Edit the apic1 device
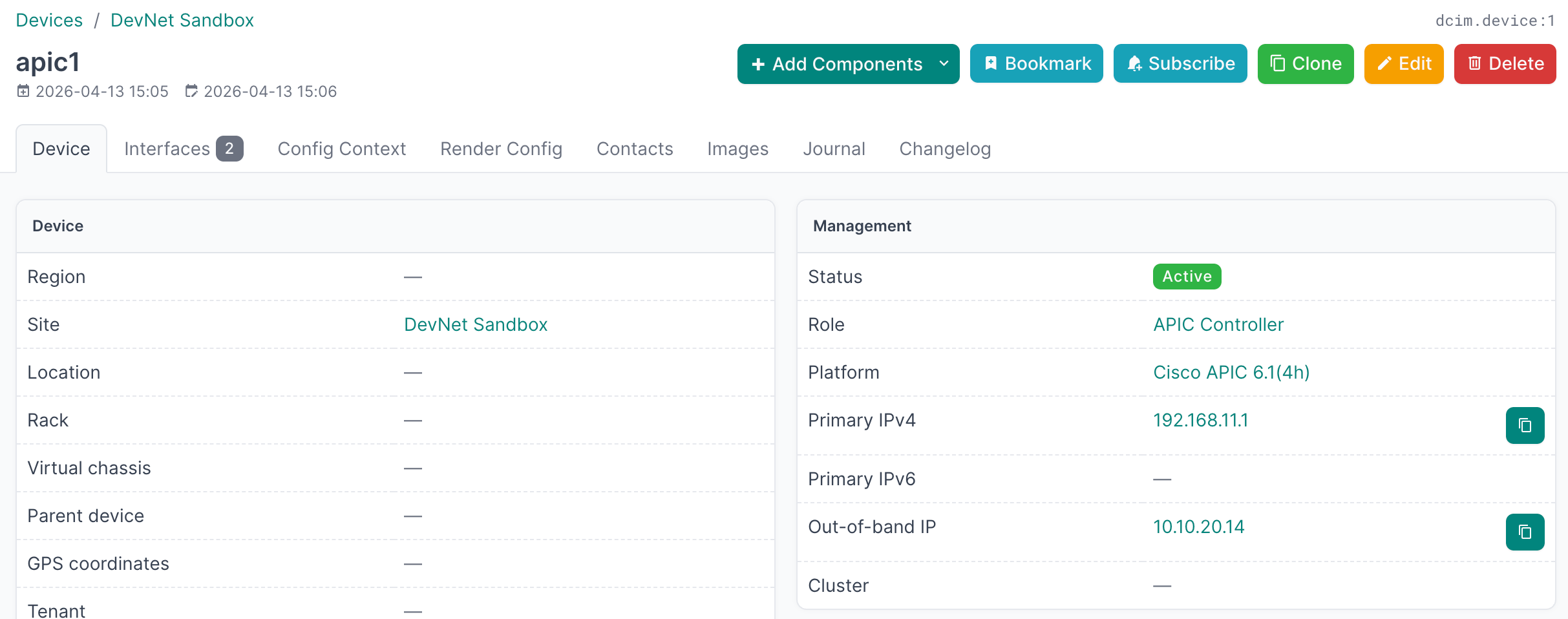The image size is (1568, 619). coord(1403,64)
